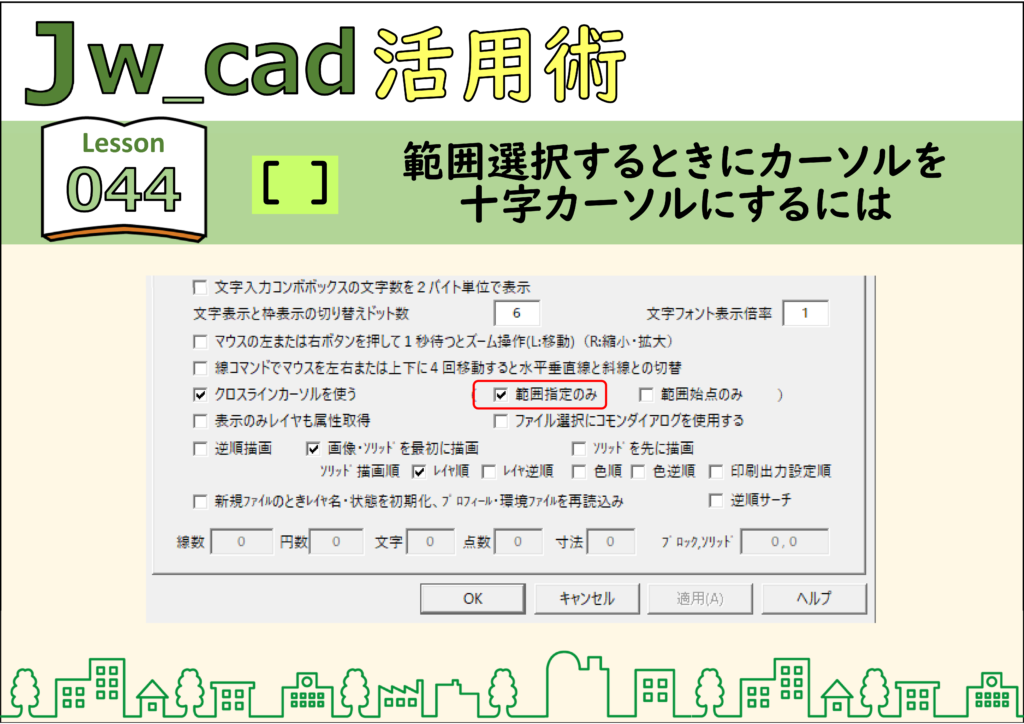
Task: Click the 適用(A) button
Action: 700,599
